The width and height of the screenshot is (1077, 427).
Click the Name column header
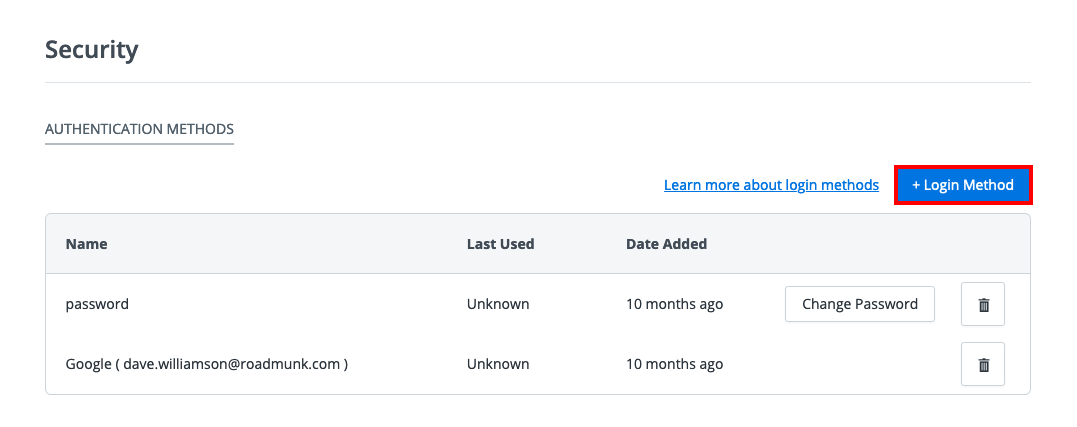tap(86, 244)
